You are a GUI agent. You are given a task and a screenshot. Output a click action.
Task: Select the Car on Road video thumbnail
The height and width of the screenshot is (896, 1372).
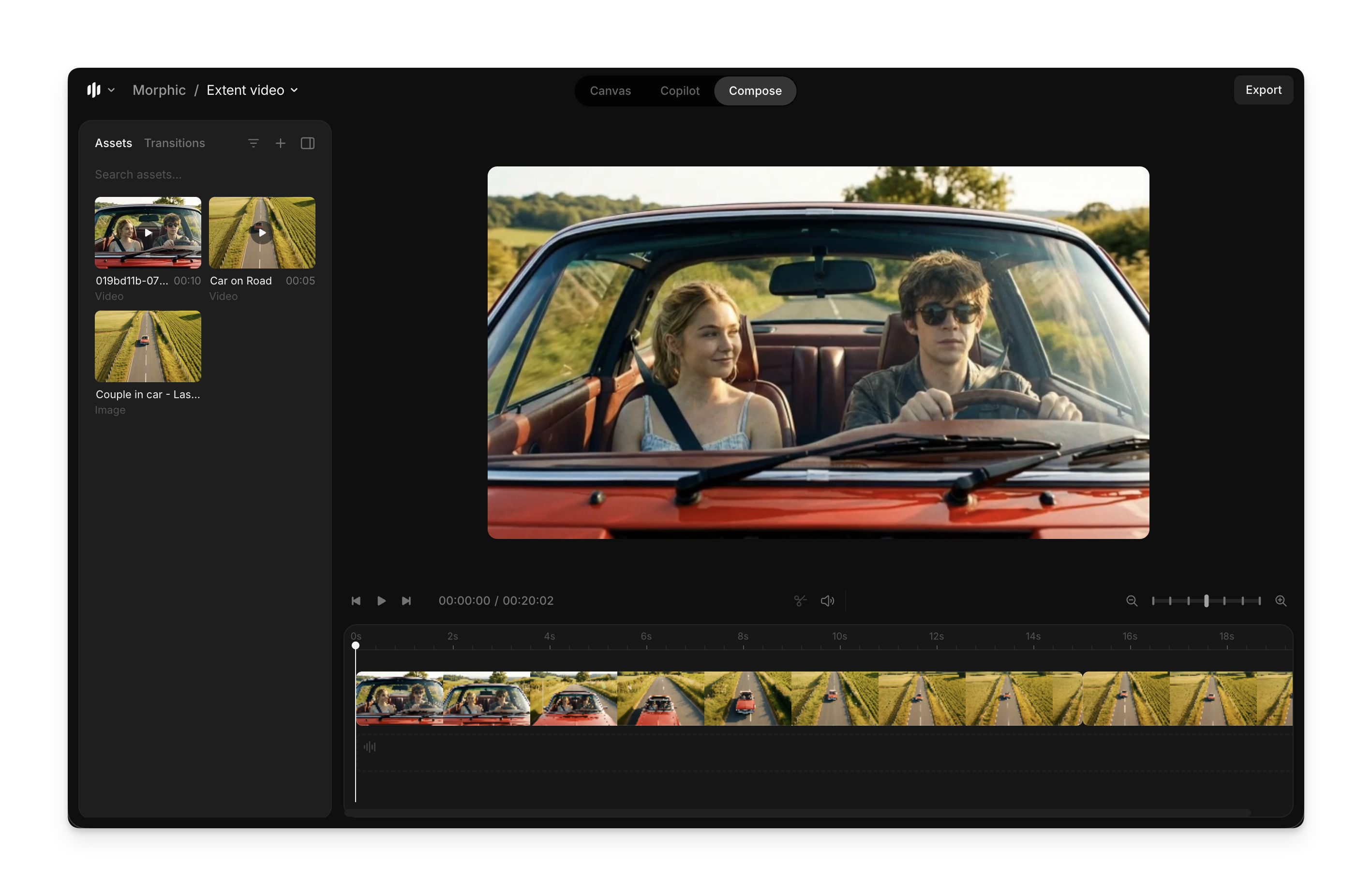pyautogui.click(x=262, y=232)
